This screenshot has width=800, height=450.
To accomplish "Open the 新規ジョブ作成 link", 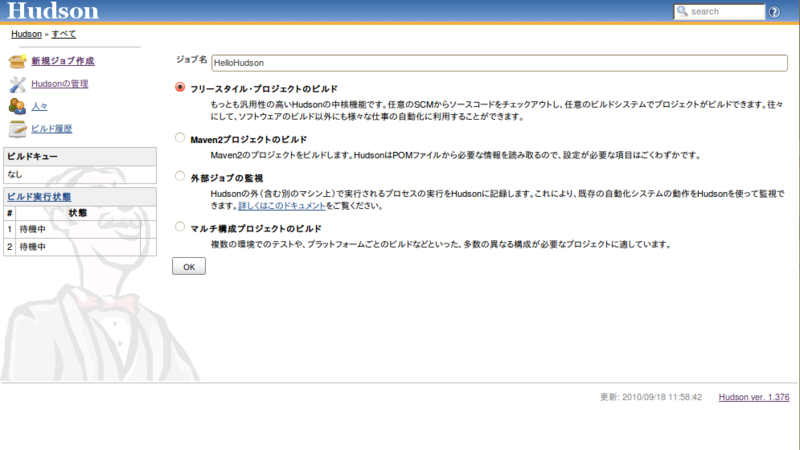I will (63, 61).
